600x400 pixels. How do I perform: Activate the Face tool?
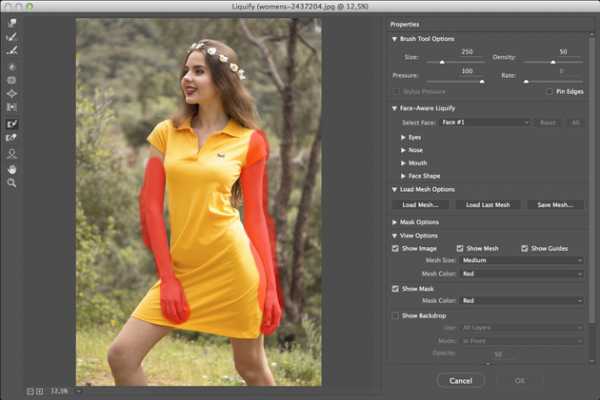pos(12,154)
